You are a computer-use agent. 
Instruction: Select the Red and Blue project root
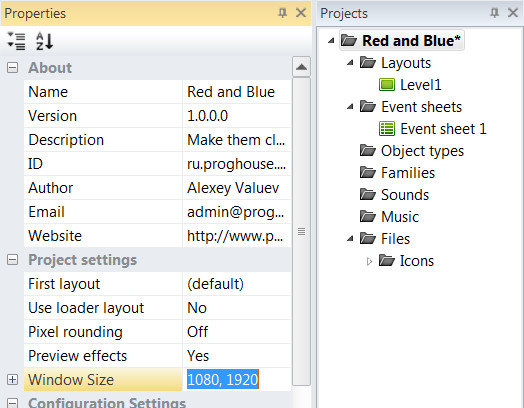click(401, 40)
